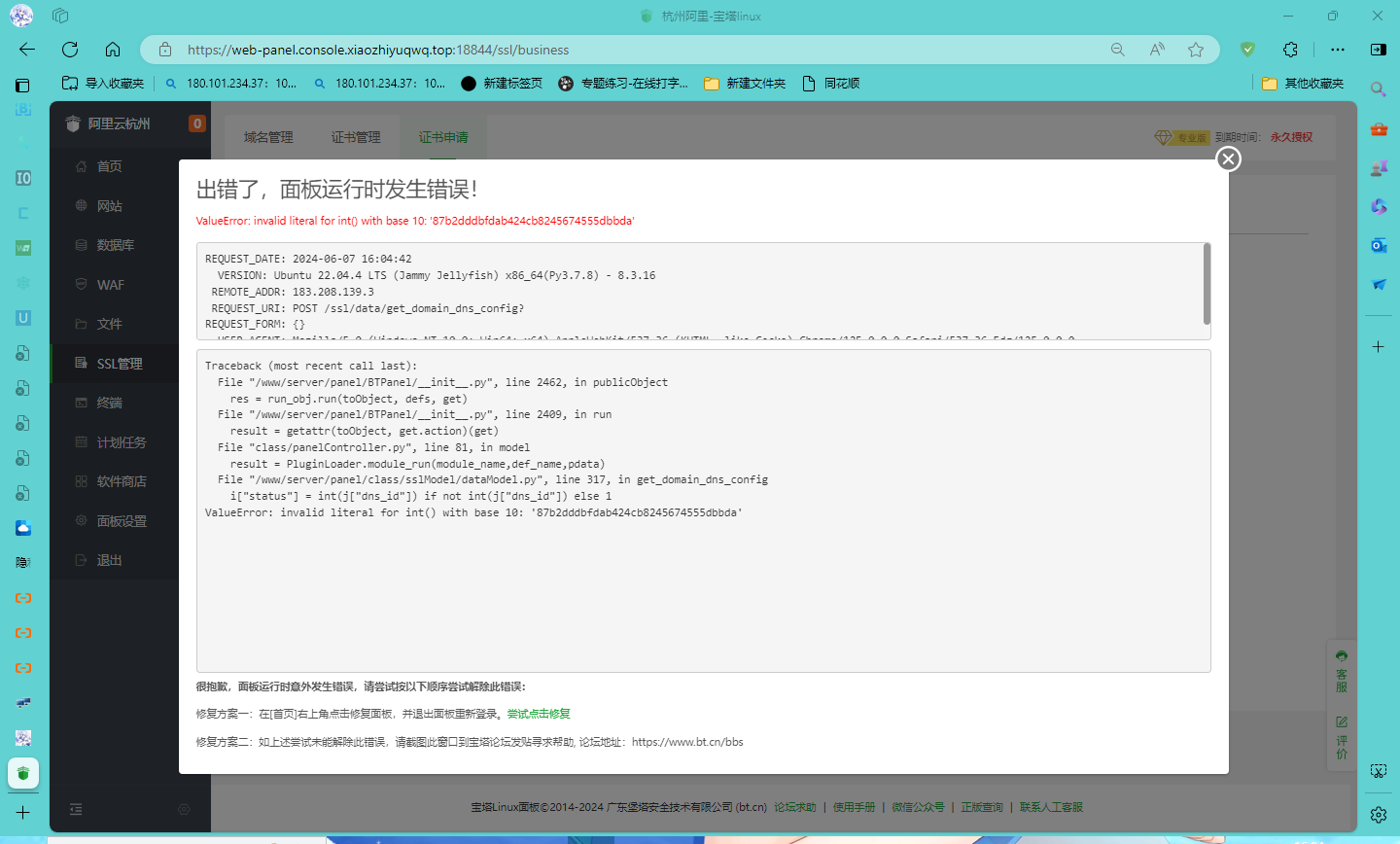
Task: Collapse the panel sidebar with the bottom menu icon
Action: tap(76, 809)
